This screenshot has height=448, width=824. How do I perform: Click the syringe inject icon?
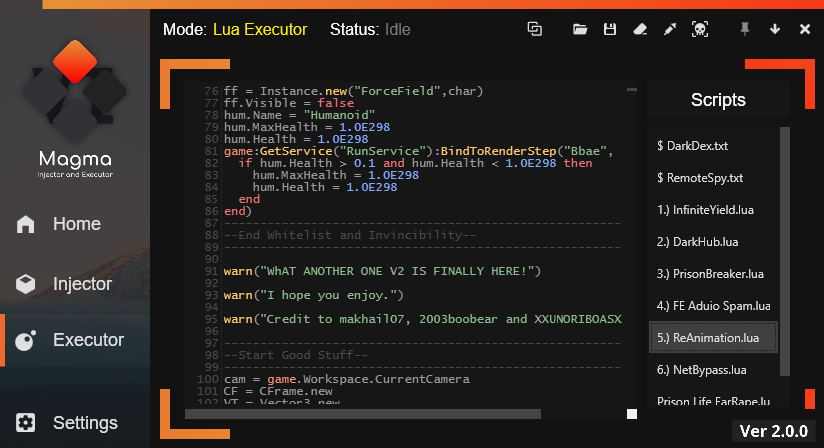click(670, 29)
